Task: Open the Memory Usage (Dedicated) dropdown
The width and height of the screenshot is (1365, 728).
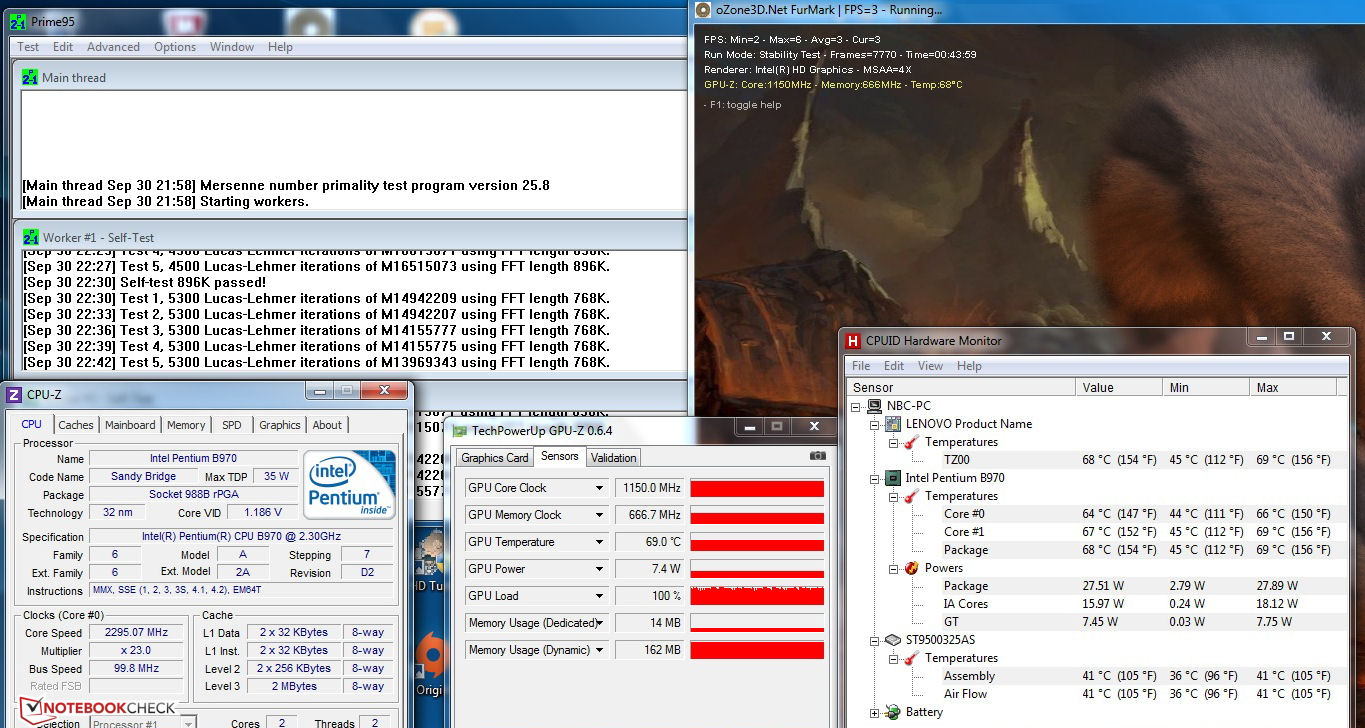Action: tap(600, 623)
